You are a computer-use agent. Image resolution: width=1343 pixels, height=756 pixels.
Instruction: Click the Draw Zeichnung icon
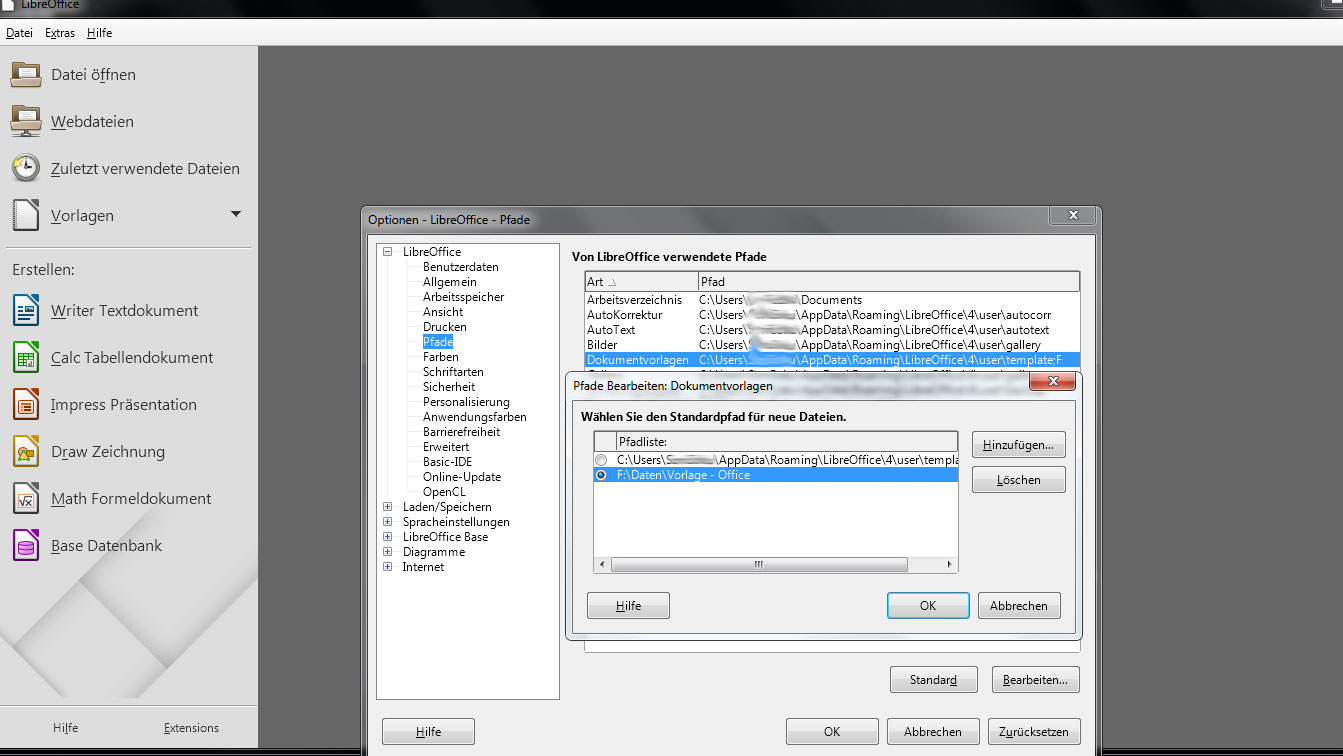pos(25,451)
